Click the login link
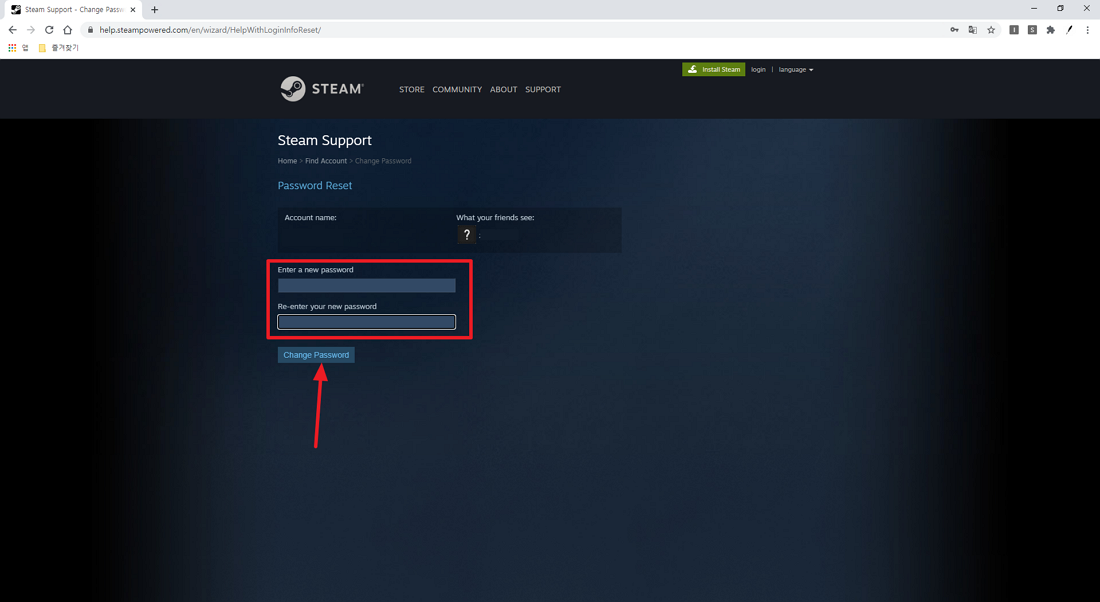 [x=758, y=69]
